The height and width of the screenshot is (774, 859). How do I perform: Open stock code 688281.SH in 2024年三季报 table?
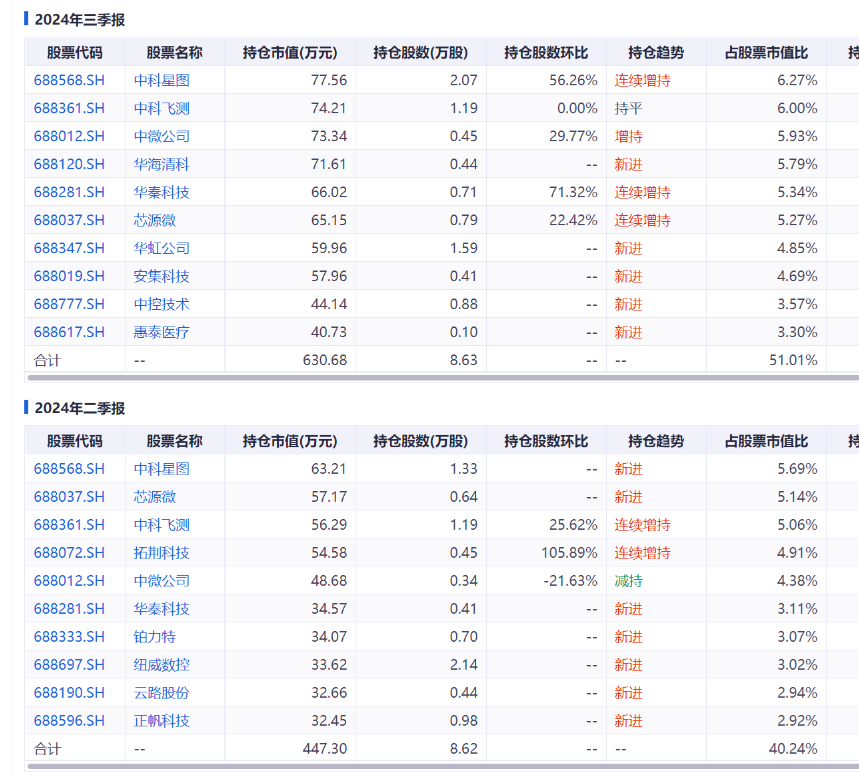click(69, 192)
